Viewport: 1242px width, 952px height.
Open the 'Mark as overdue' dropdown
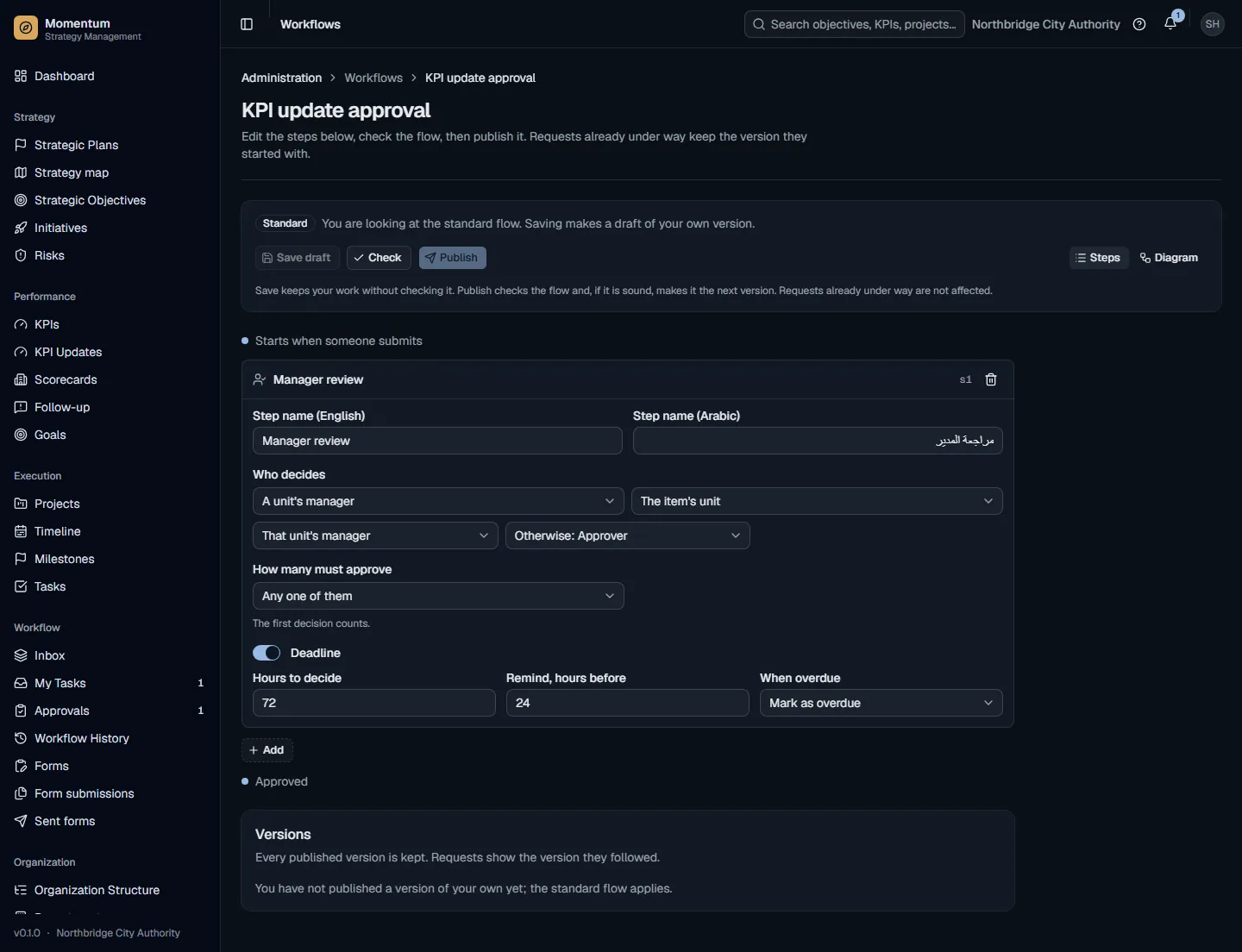(x=881, y=703)
